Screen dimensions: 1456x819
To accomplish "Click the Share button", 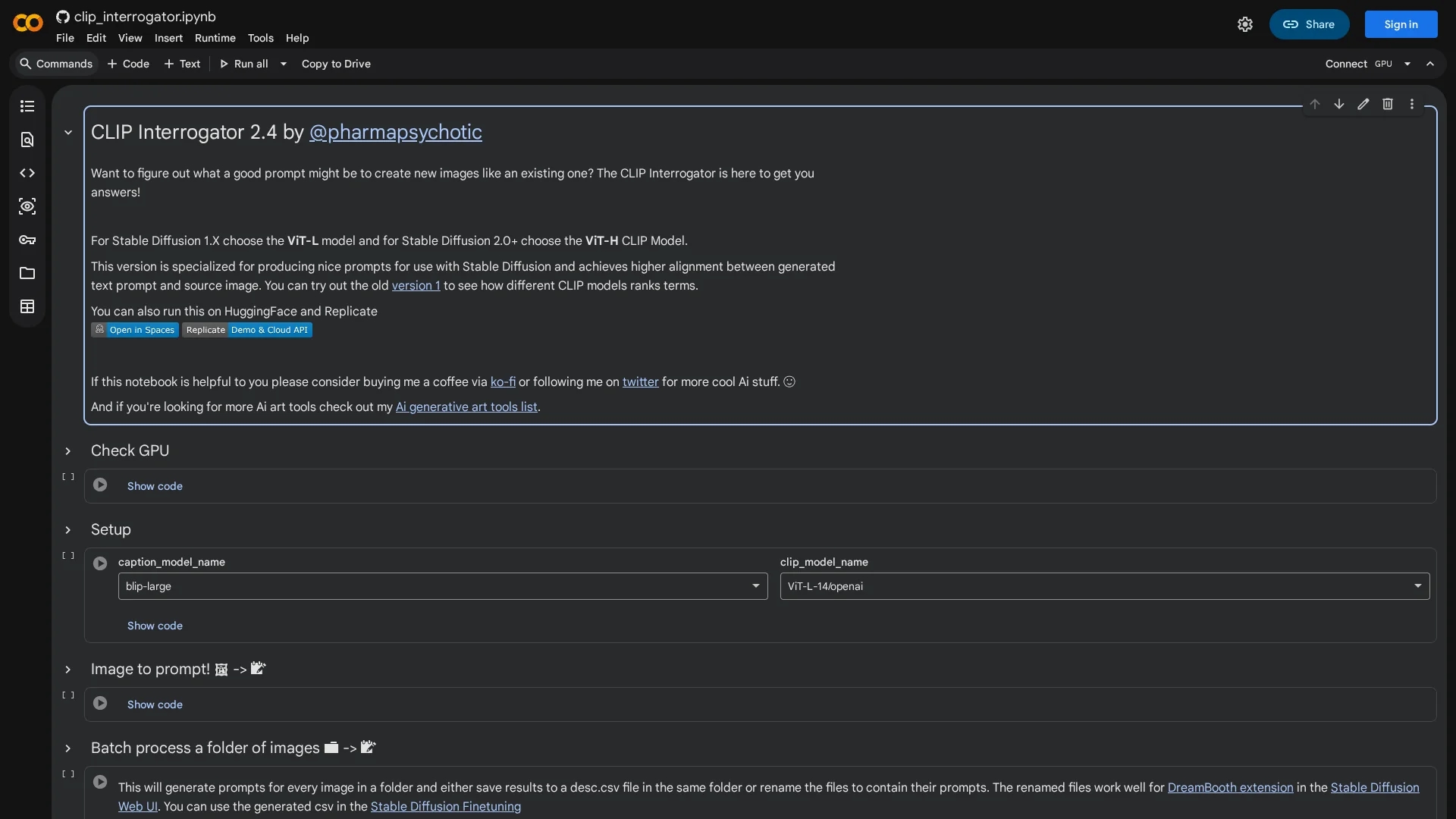I will 1309,24.
